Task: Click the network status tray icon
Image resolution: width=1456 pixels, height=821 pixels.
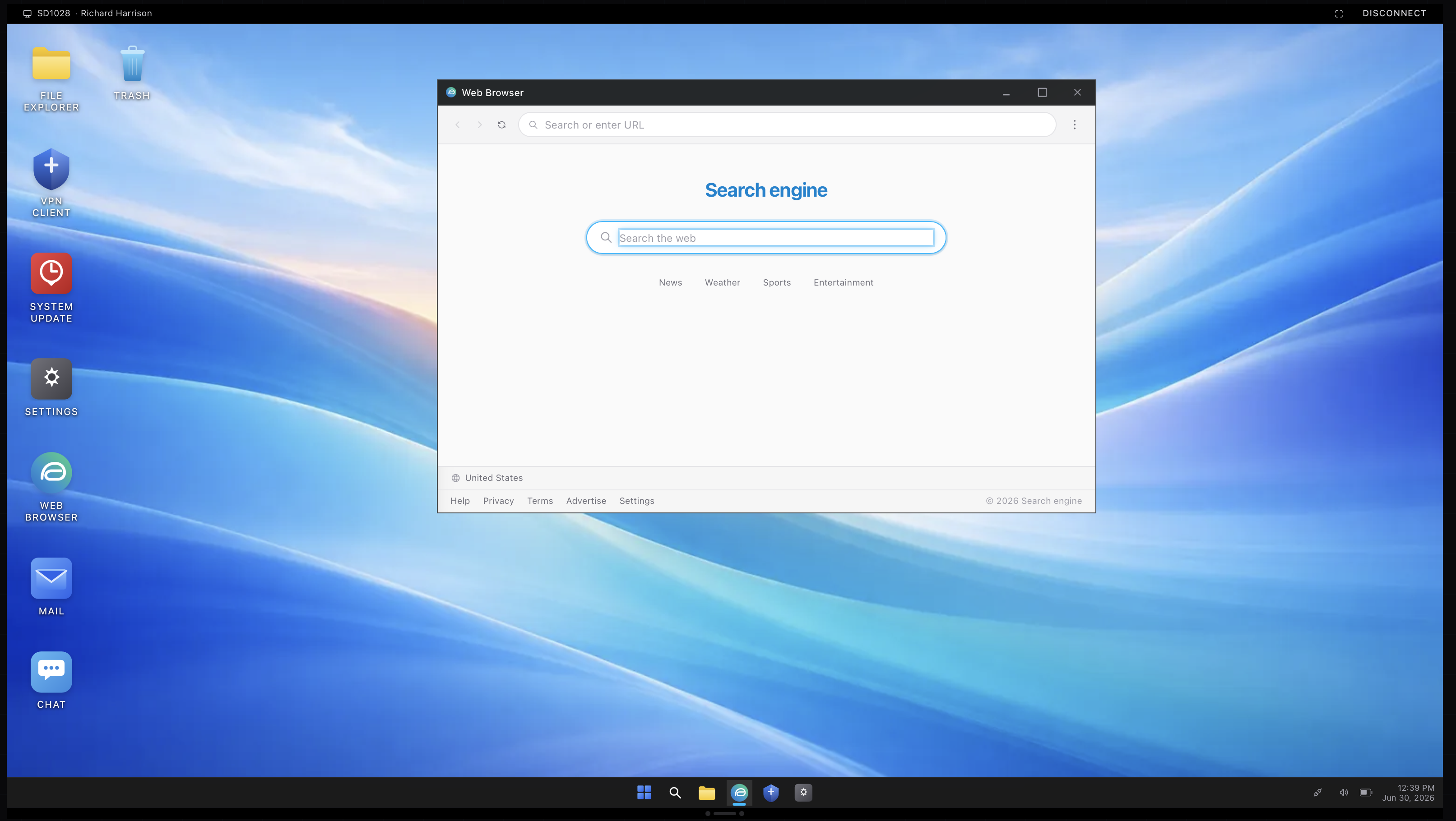Action: pos(1317,793)
